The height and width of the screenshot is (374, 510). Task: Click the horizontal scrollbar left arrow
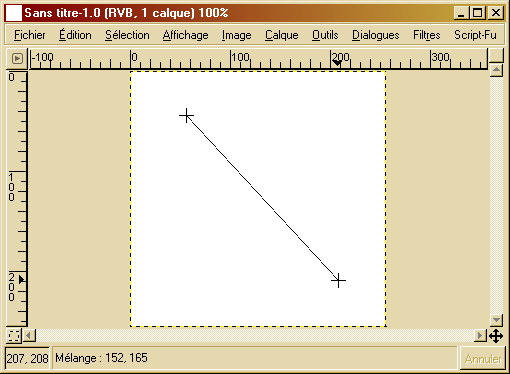29,335
